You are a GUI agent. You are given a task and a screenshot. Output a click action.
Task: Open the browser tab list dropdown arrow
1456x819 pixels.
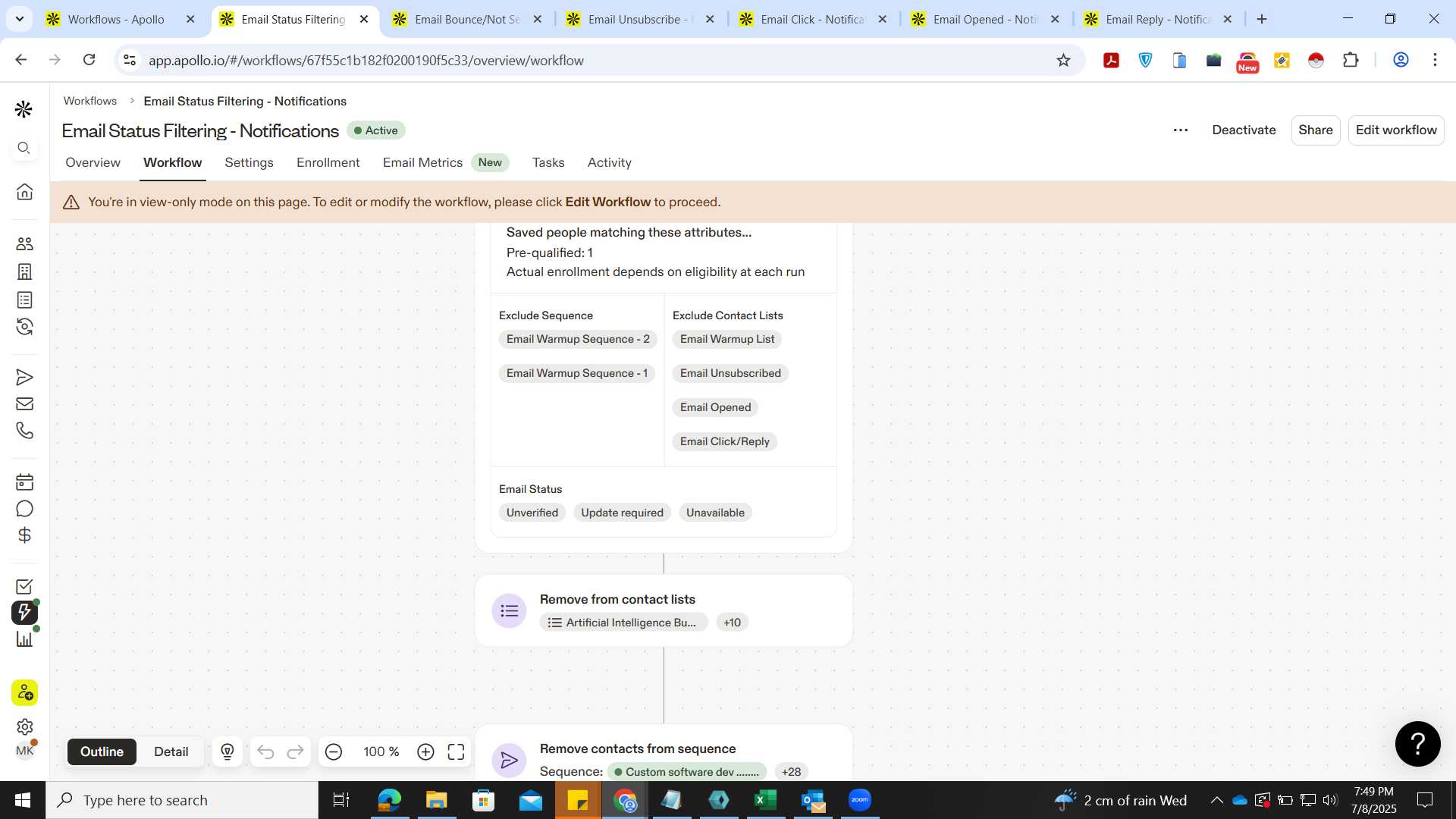click(20, 19)
